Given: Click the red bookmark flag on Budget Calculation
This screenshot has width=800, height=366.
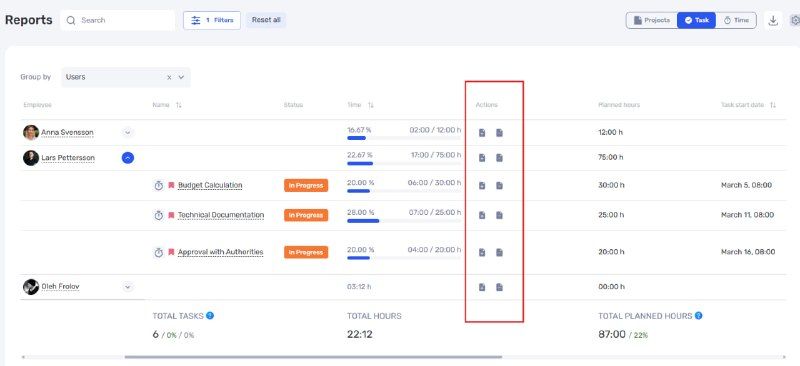Looking at the screenshot, I should click(171, 185).
